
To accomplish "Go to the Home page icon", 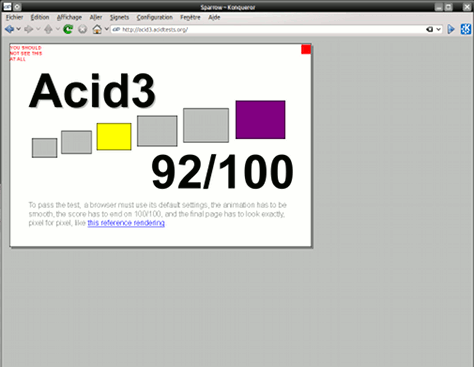I will (x=97, y=29).
